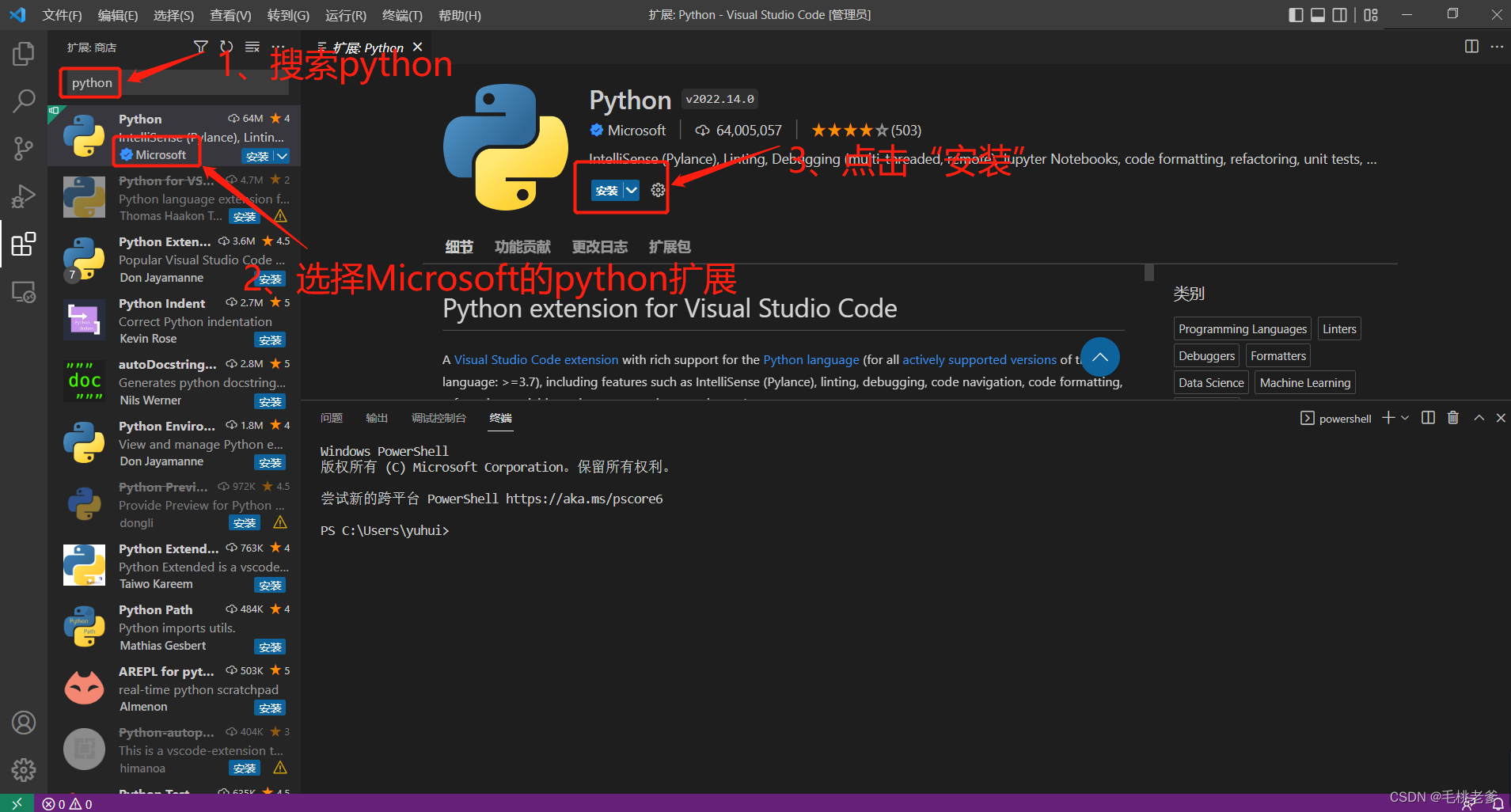Switch to 调试控制台 panel tab
Screen dimensions: 1511x812
(x=438, y=418)
